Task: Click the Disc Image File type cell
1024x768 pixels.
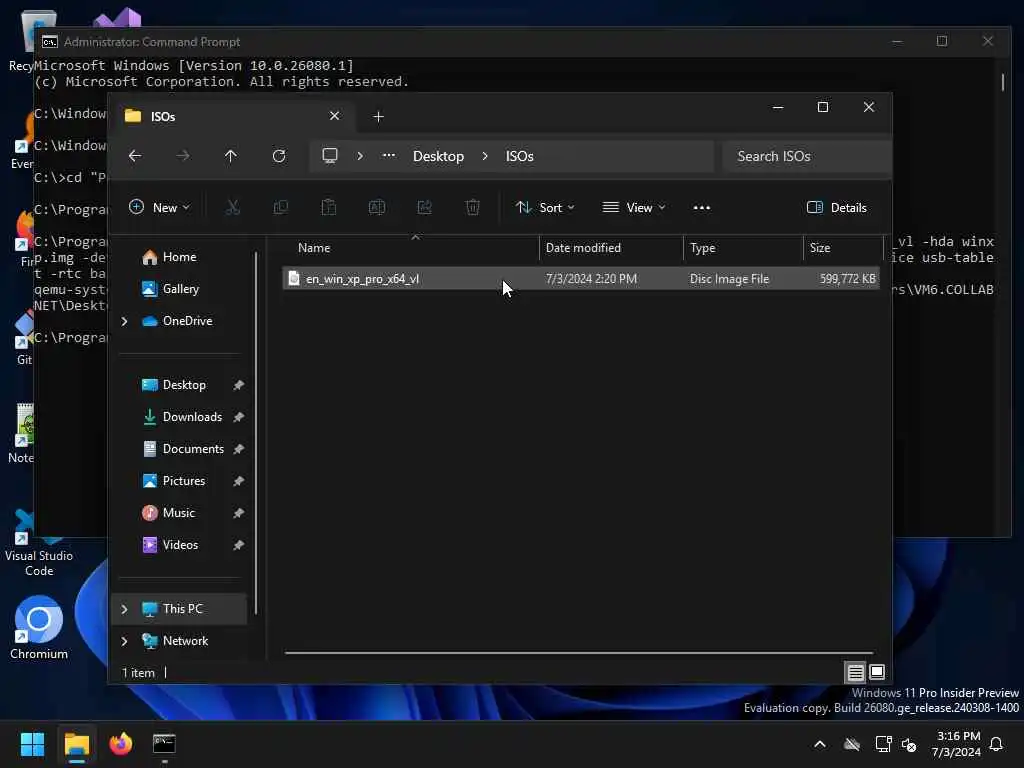Action: [x=729, y=279]
